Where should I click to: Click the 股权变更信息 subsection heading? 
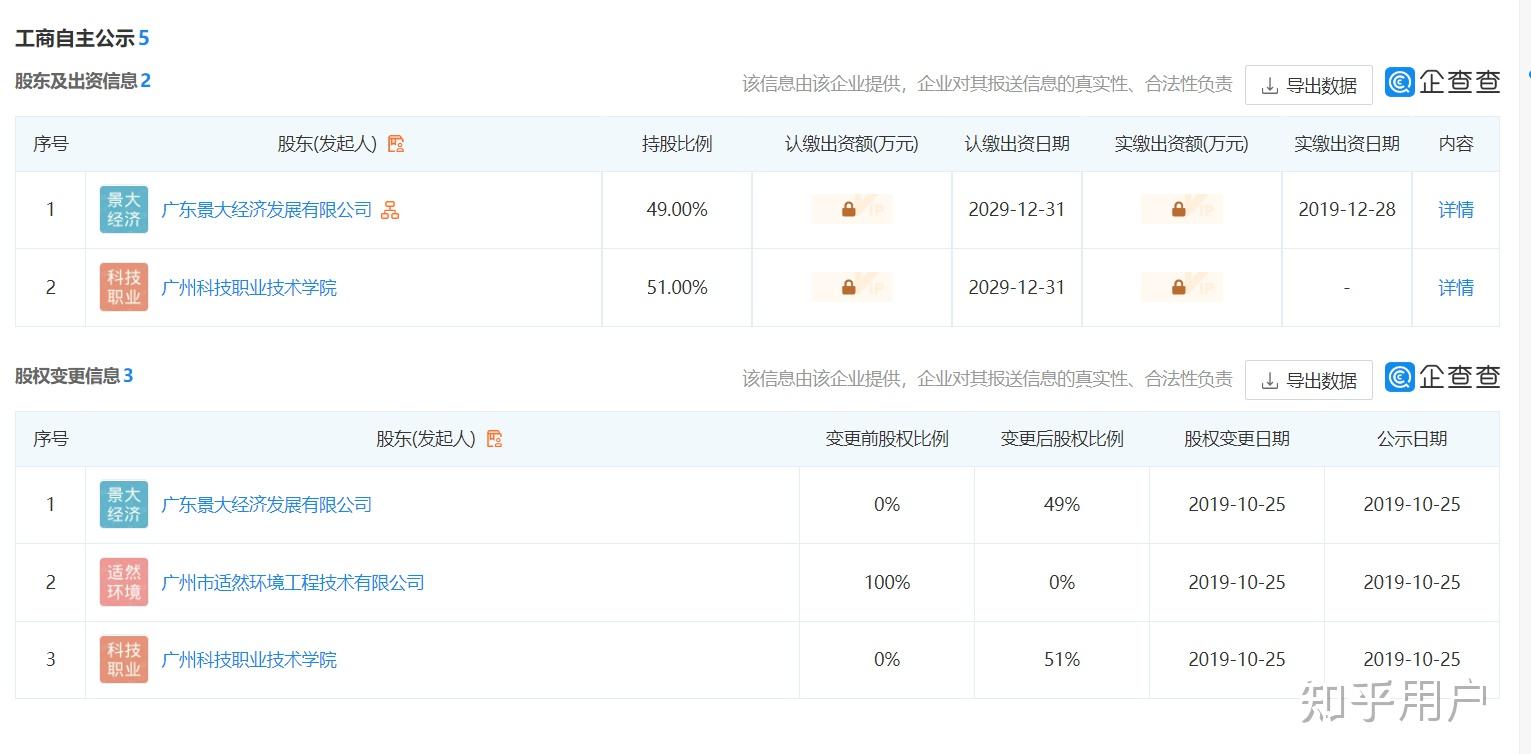point(67,376)
